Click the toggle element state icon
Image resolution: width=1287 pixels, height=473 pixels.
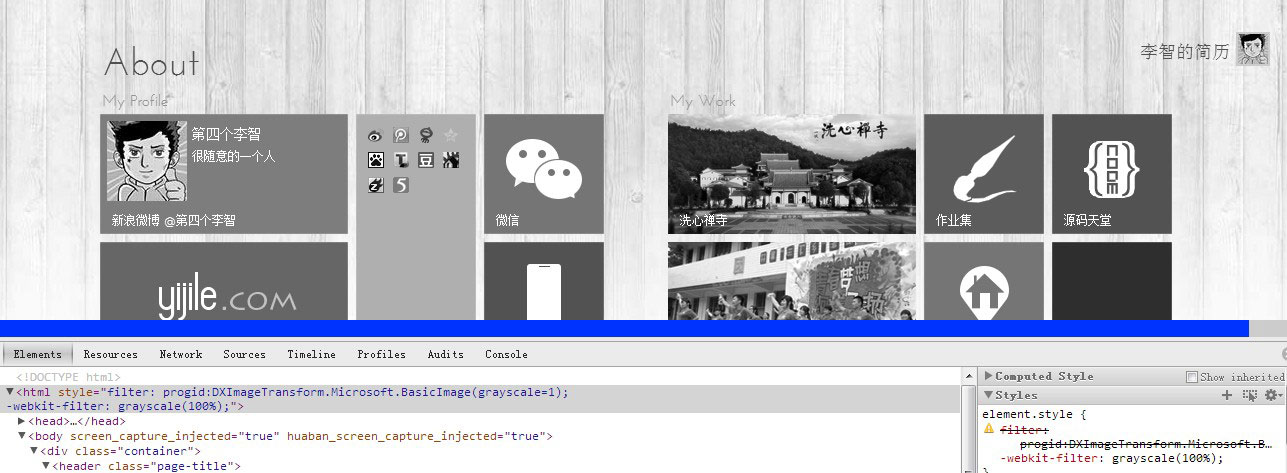1249,396
